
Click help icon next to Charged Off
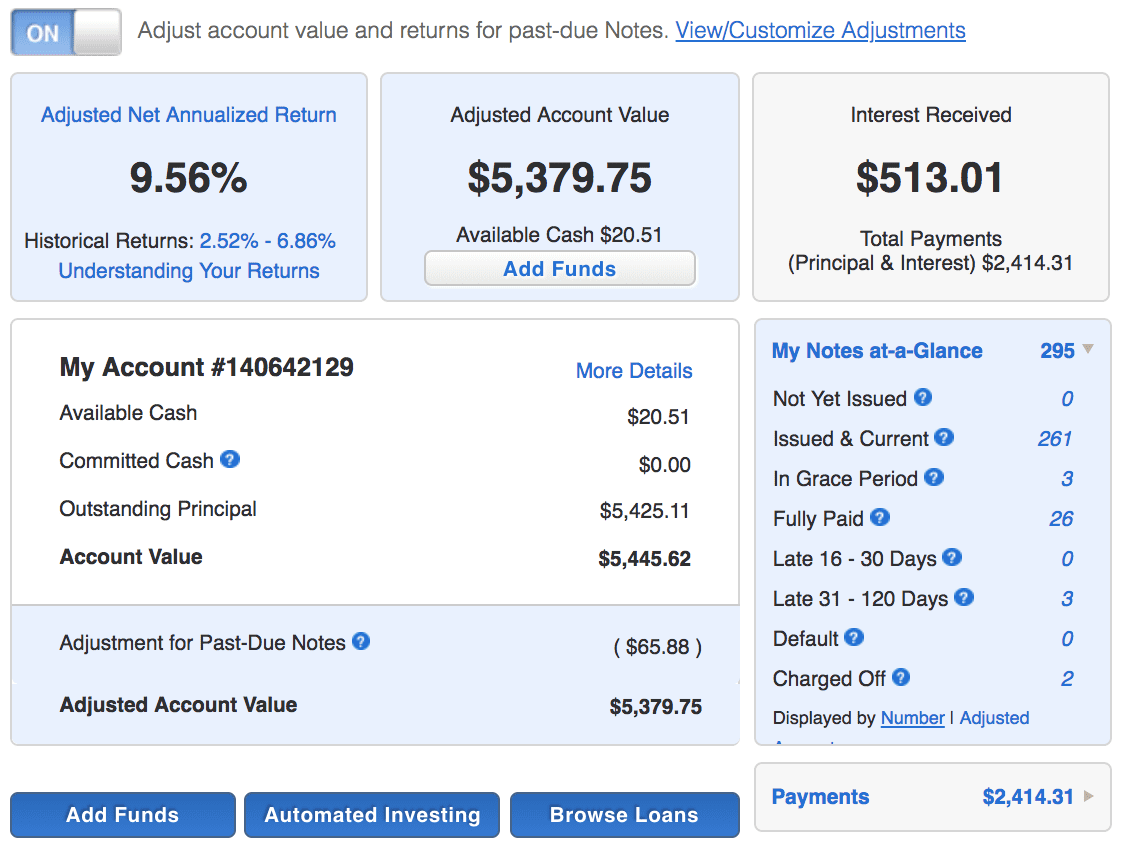click(901, 677)
